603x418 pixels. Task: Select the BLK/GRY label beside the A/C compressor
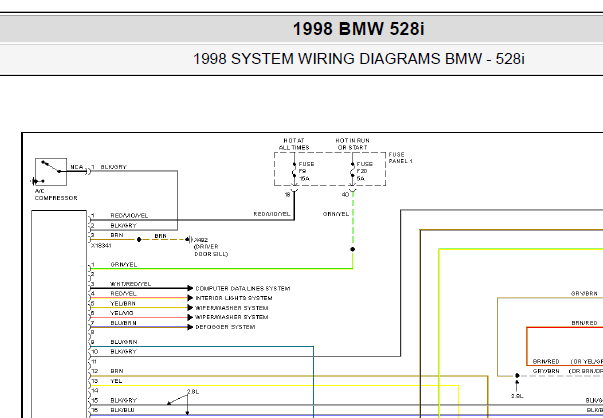coord(113,167)
